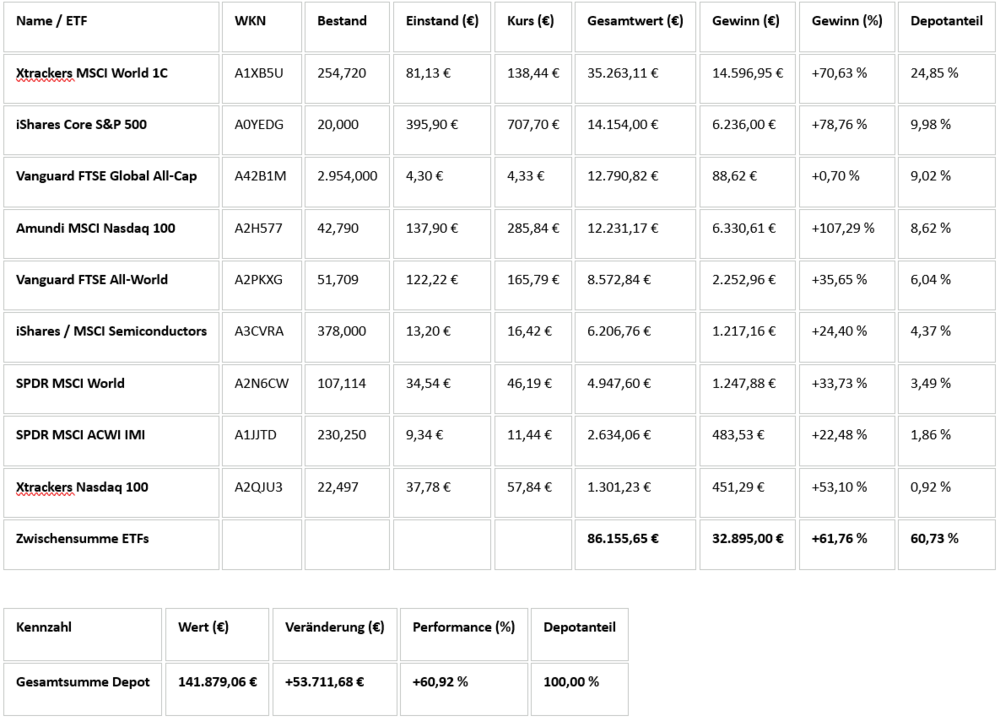Click 'Xtrackers MSCI World 1C' name cell
This screenshot has height=721, width=1000.
[x=111, y=79]
